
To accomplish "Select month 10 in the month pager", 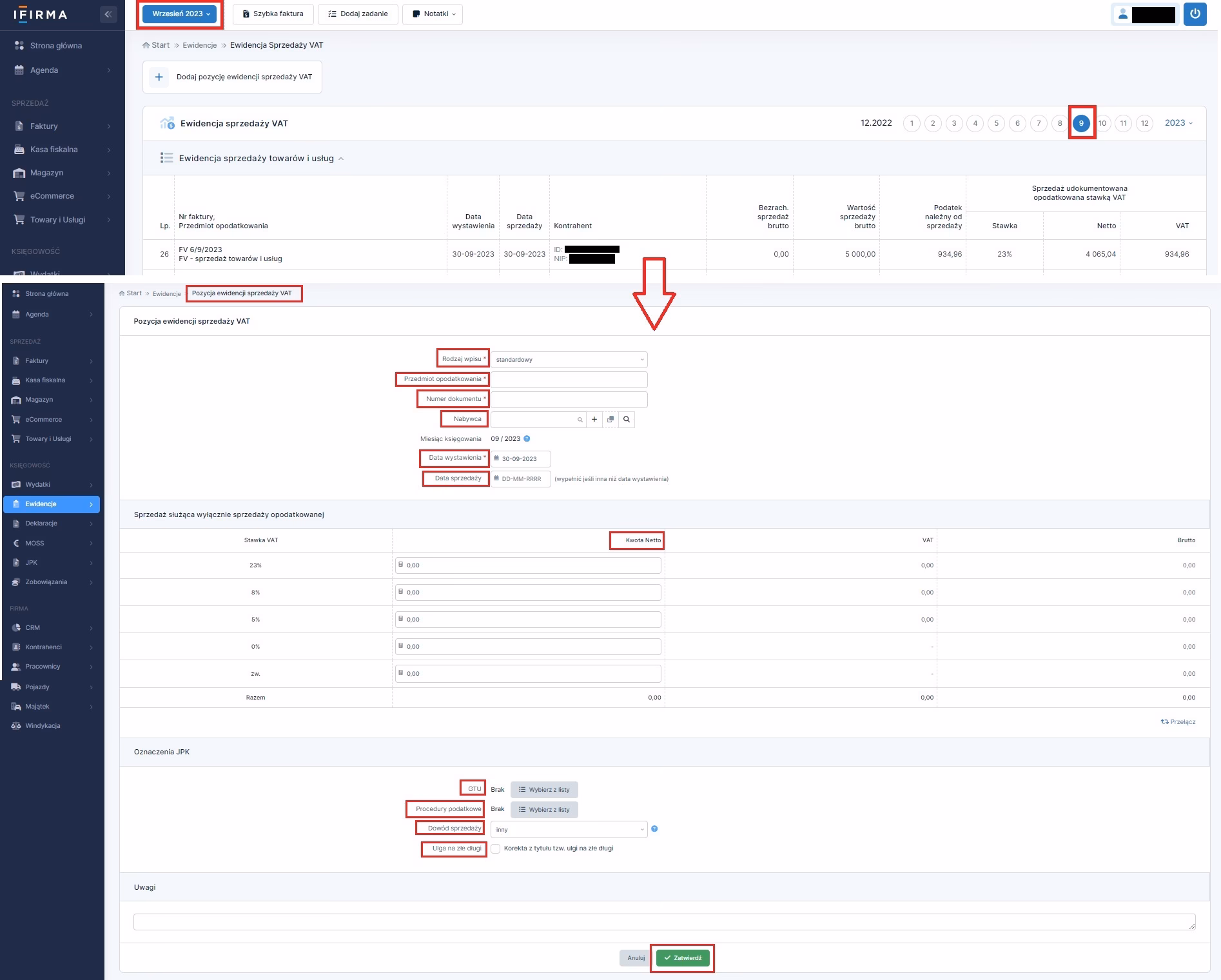I will click(1102, 123).
